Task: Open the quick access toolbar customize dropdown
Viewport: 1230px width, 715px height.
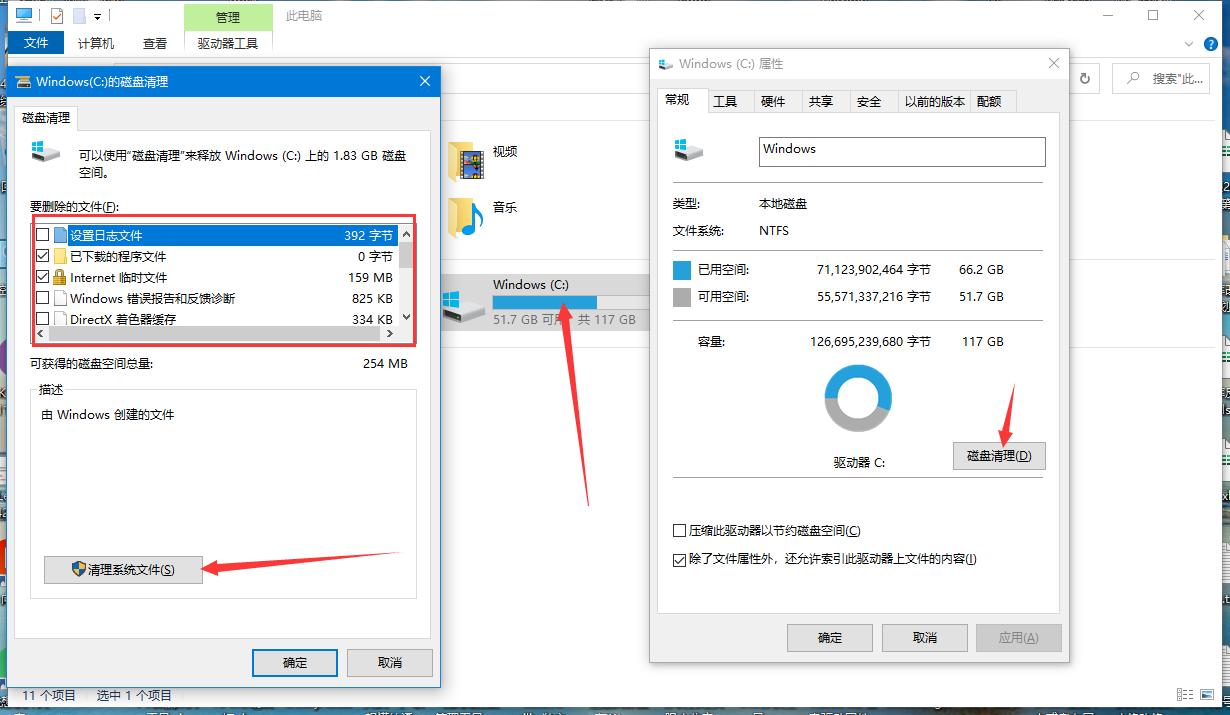Action: [96, 16]
